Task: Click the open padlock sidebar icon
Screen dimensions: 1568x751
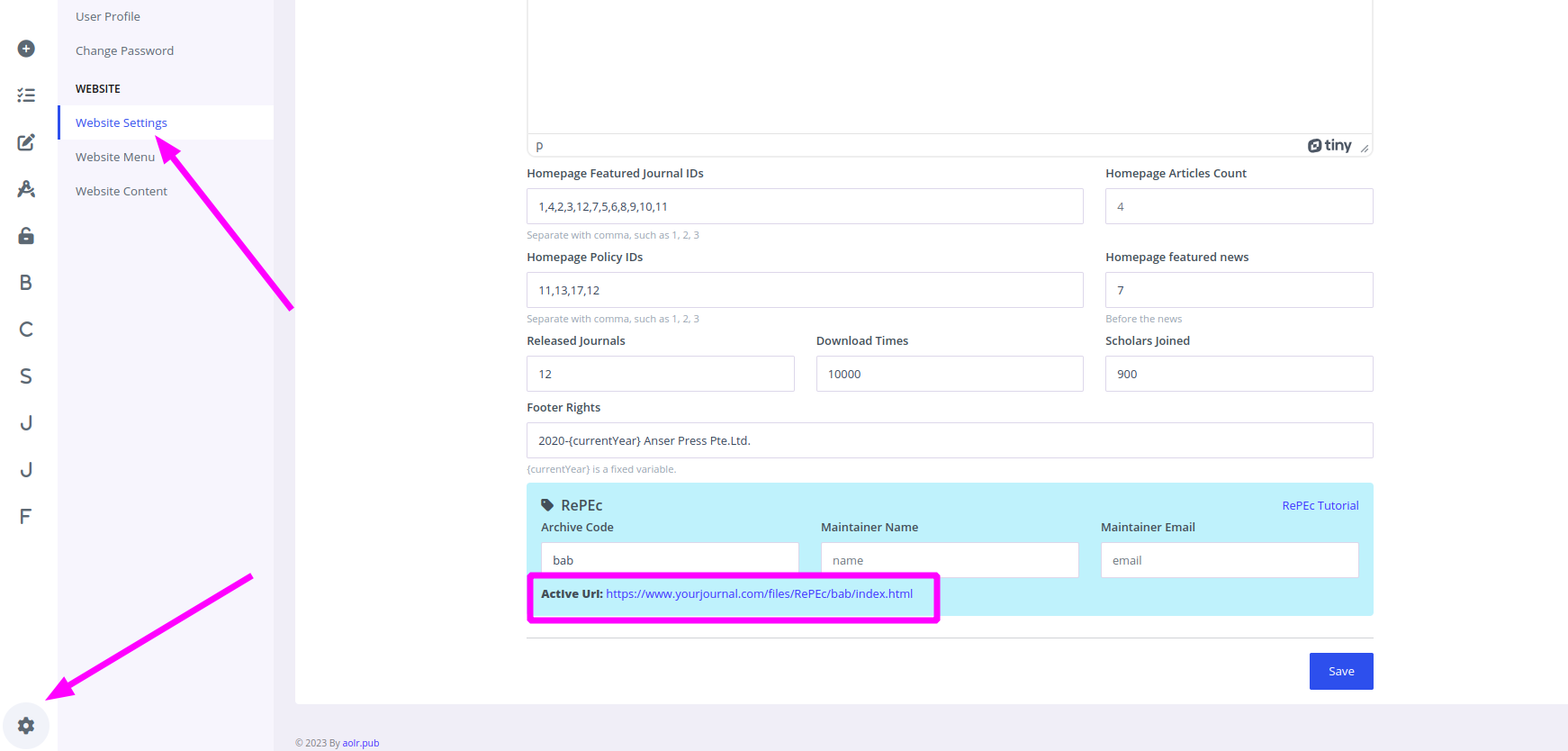Action: coord(26,236)
